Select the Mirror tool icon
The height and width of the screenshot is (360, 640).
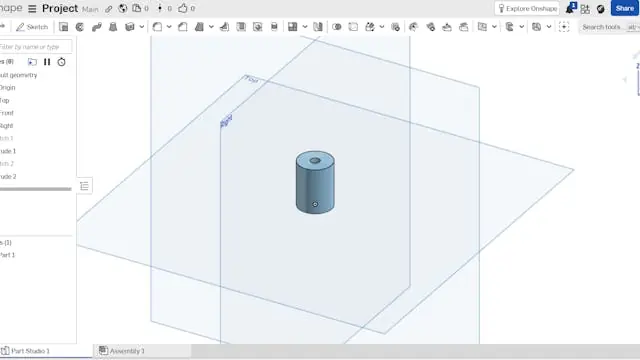coord(318,27)
